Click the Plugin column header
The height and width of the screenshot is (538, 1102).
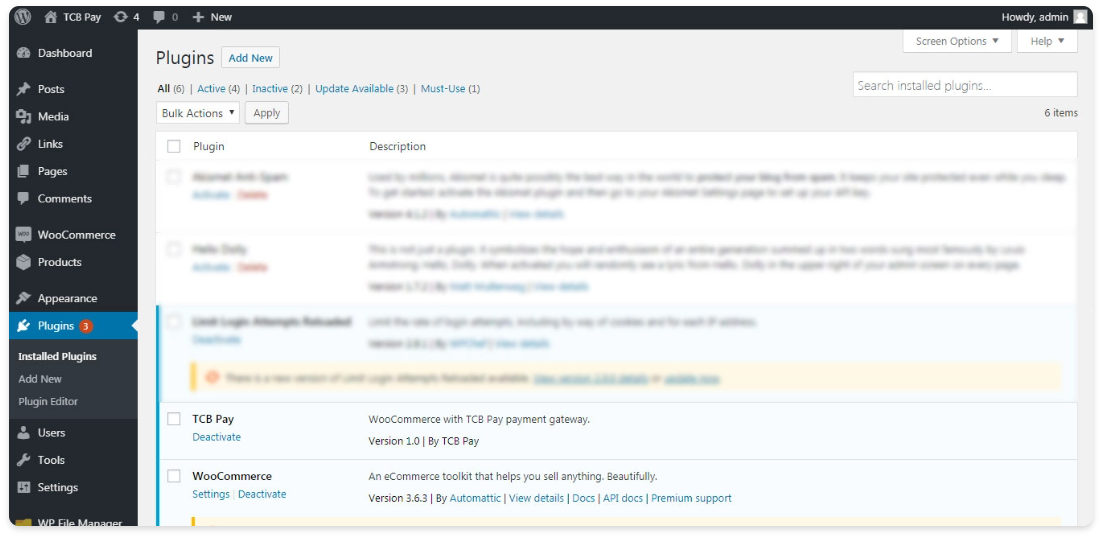tap(209, 146)
